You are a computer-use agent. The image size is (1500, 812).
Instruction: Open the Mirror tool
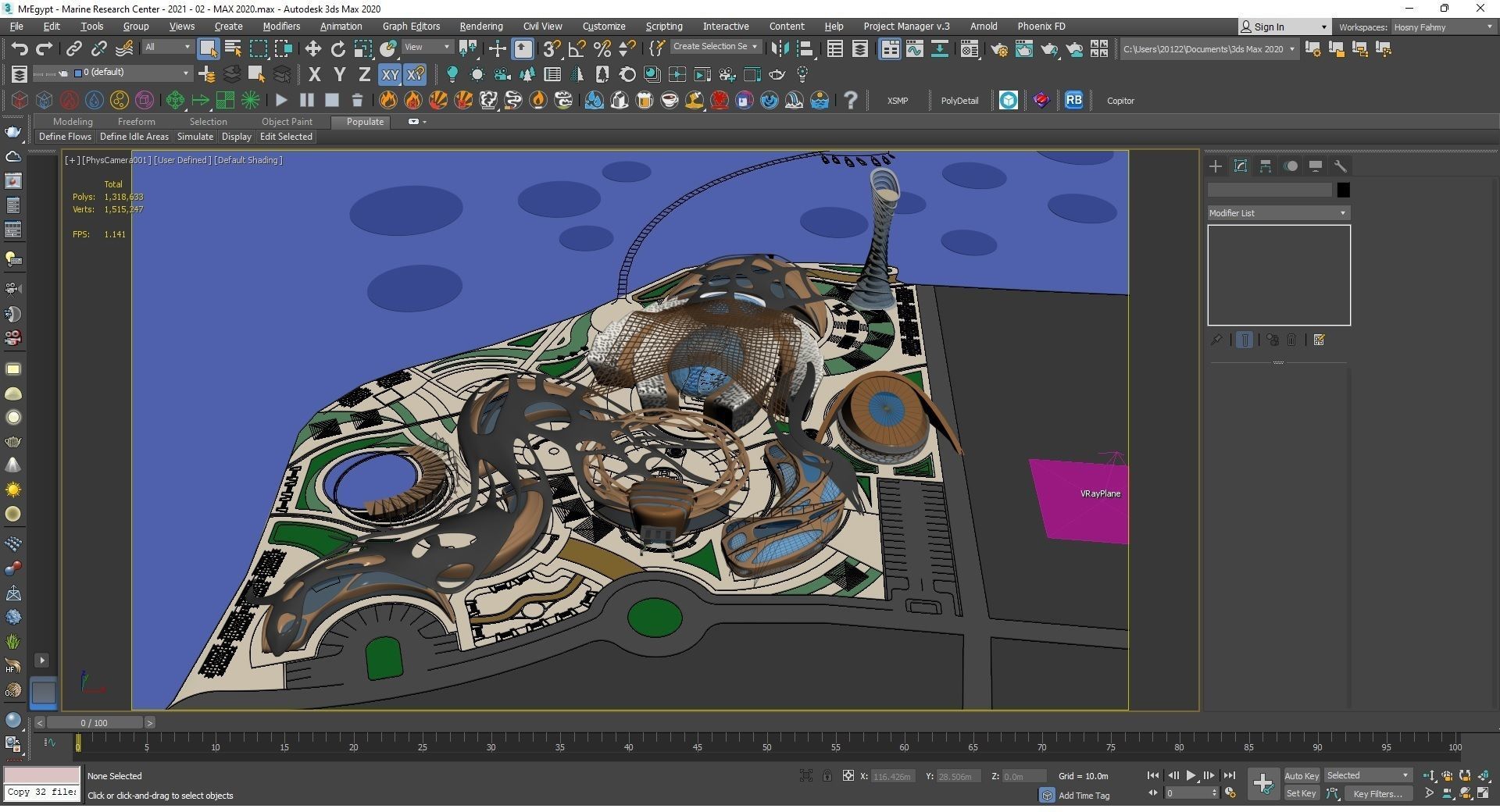pos(779,49)
